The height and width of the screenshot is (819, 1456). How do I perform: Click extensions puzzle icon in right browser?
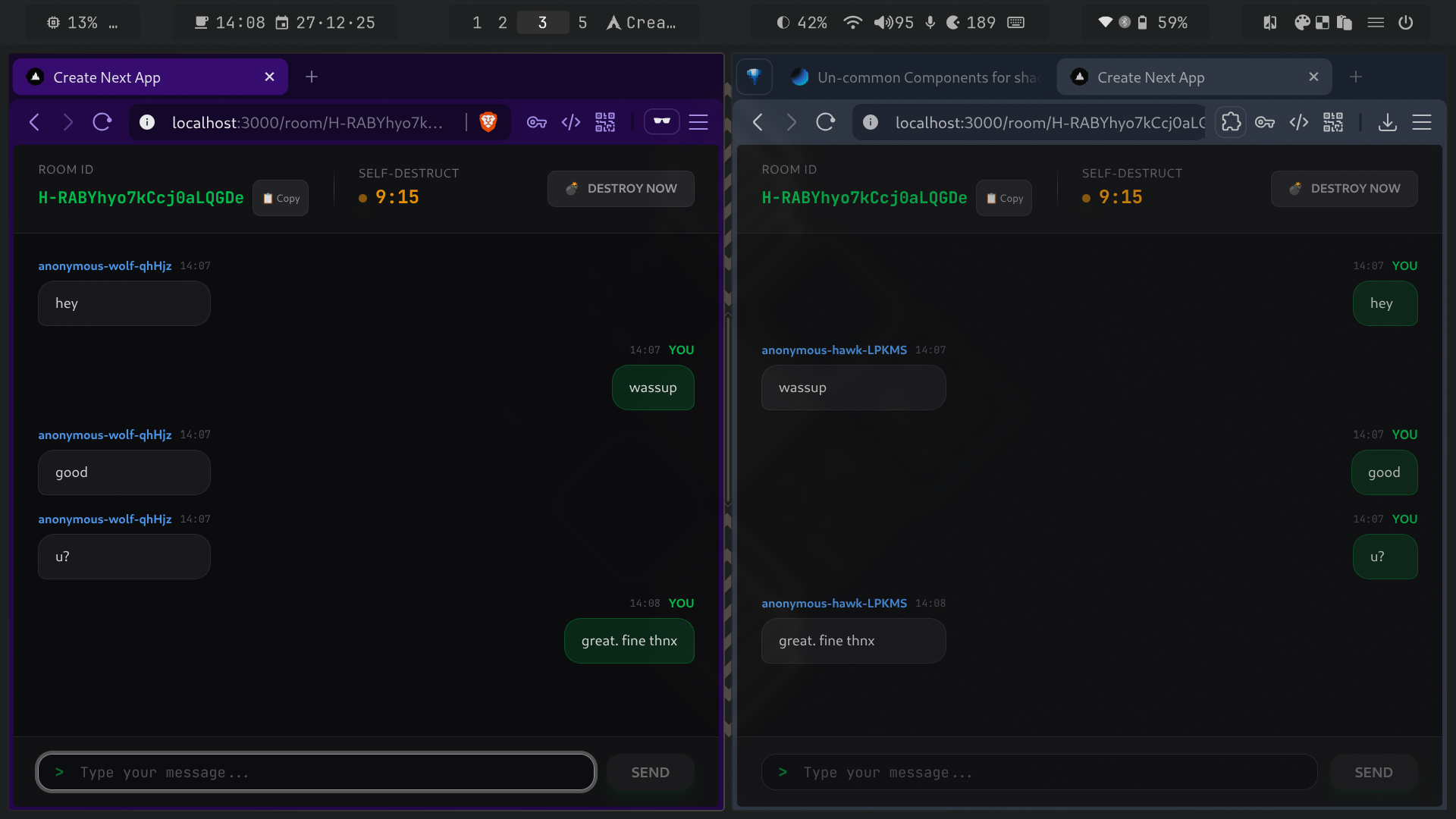(1231, 122)
